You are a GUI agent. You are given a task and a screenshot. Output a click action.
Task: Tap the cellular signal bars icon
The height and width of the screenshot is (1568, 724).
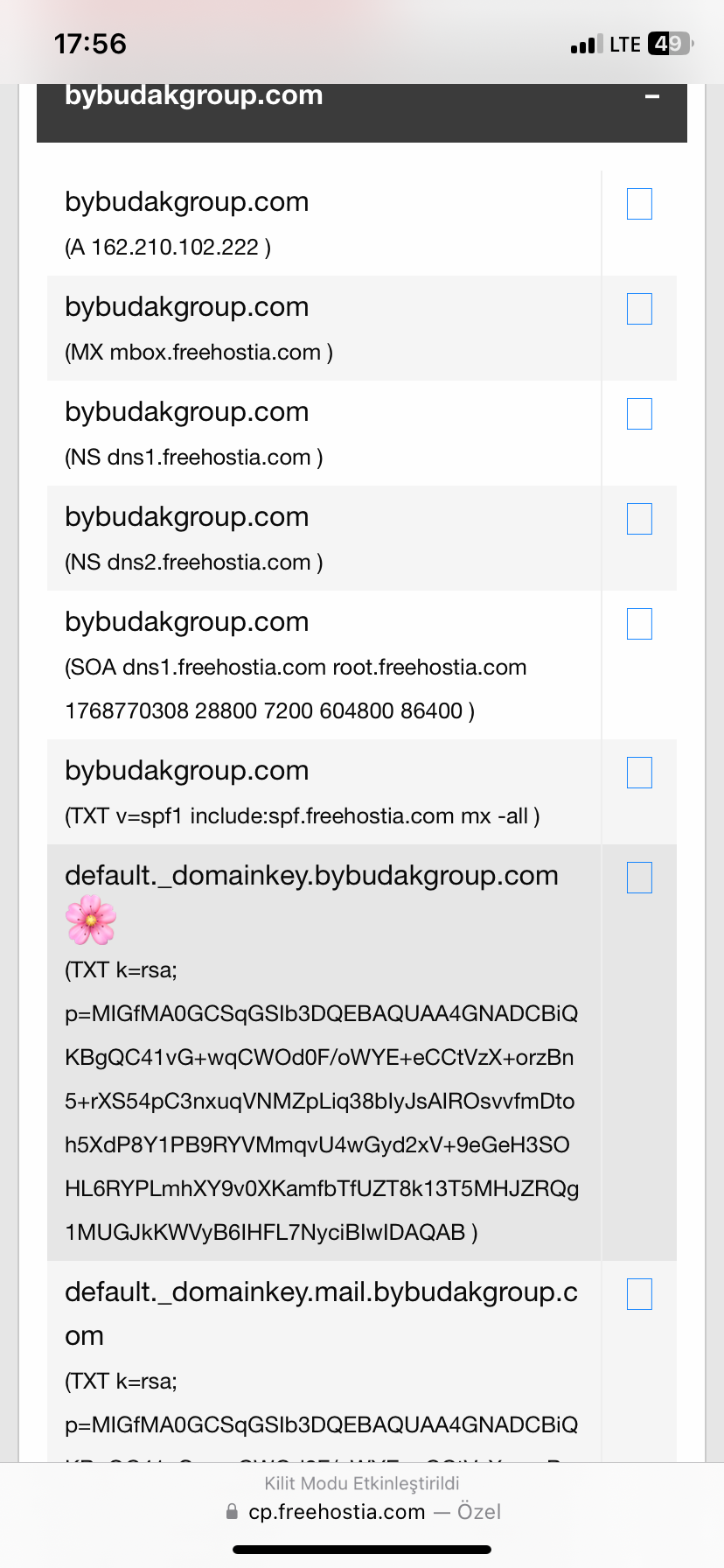587,44
